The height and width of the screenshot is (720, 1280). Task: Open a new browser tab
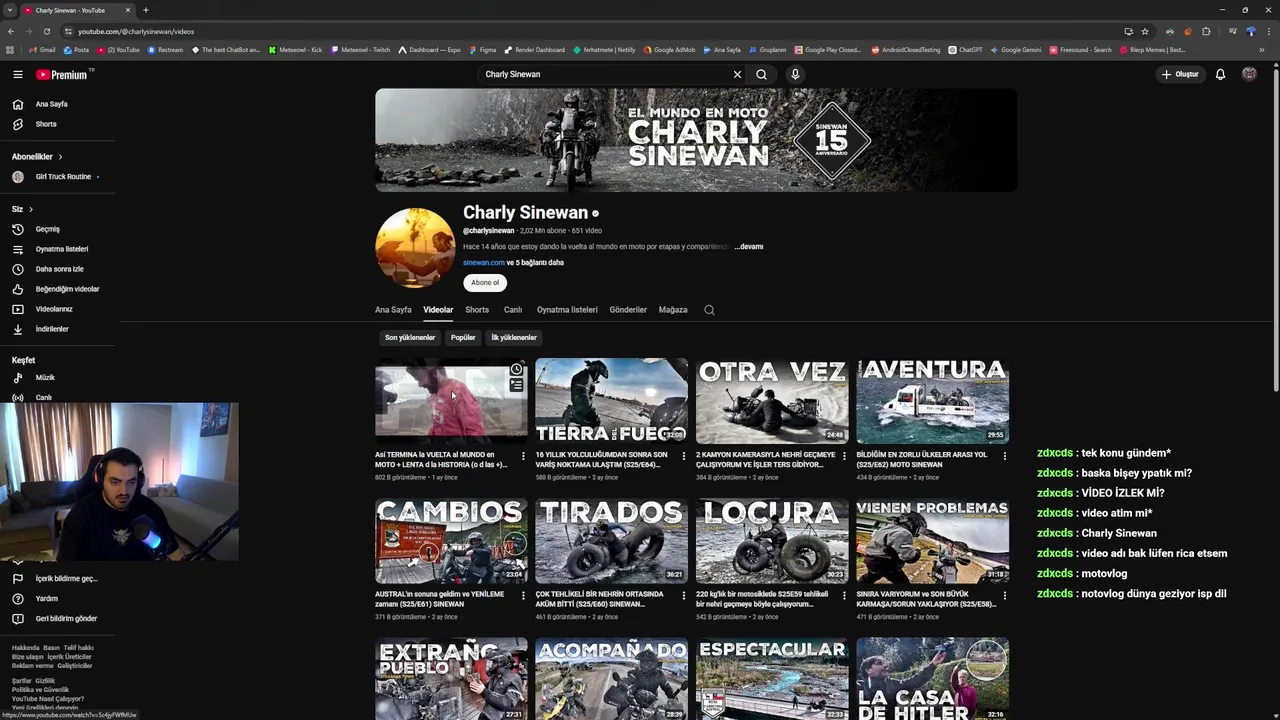(x=145, y=10)
